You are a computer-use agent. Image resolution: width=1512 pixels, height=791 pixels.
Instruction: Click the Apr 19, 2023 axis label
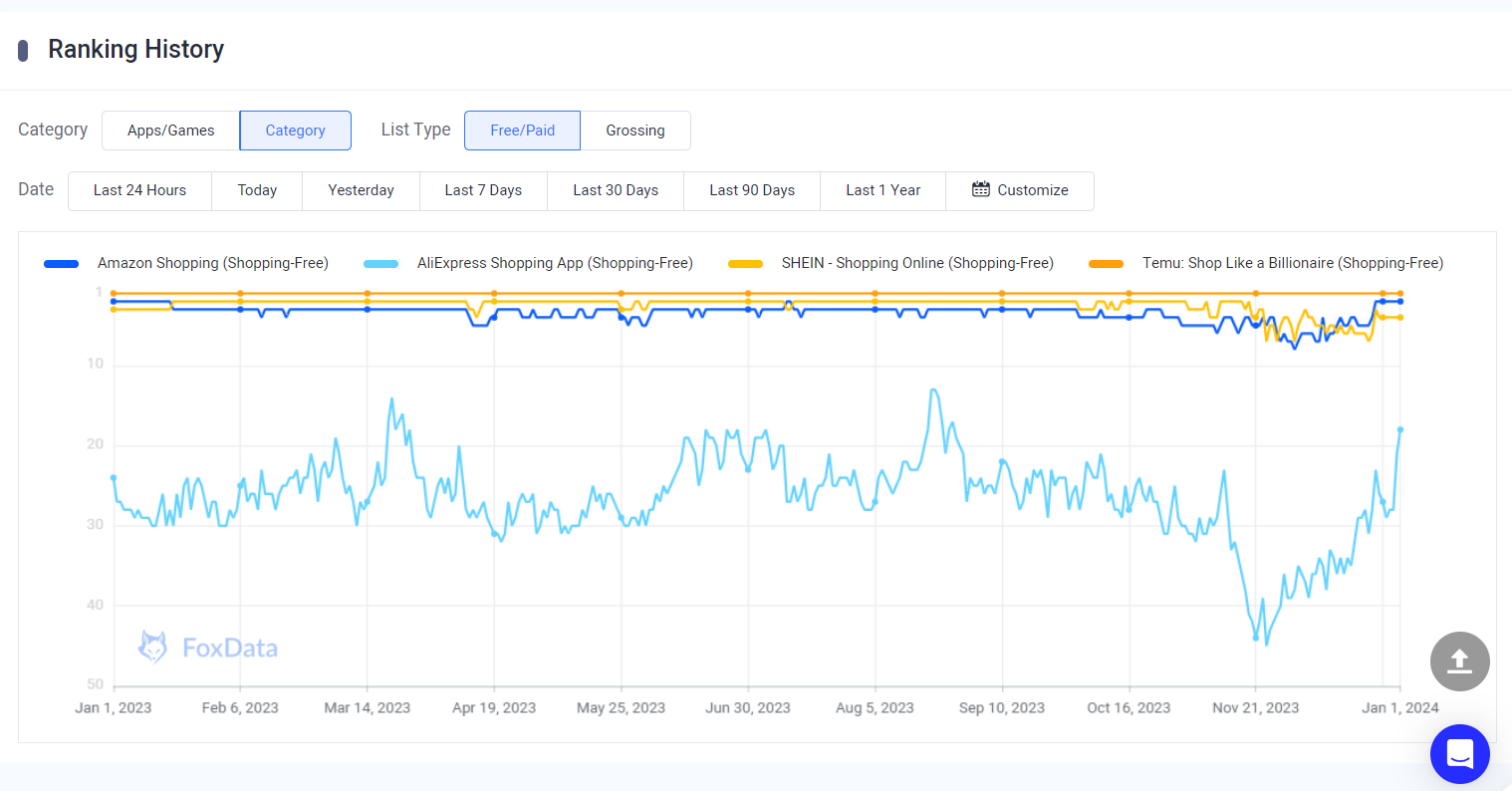494,708
